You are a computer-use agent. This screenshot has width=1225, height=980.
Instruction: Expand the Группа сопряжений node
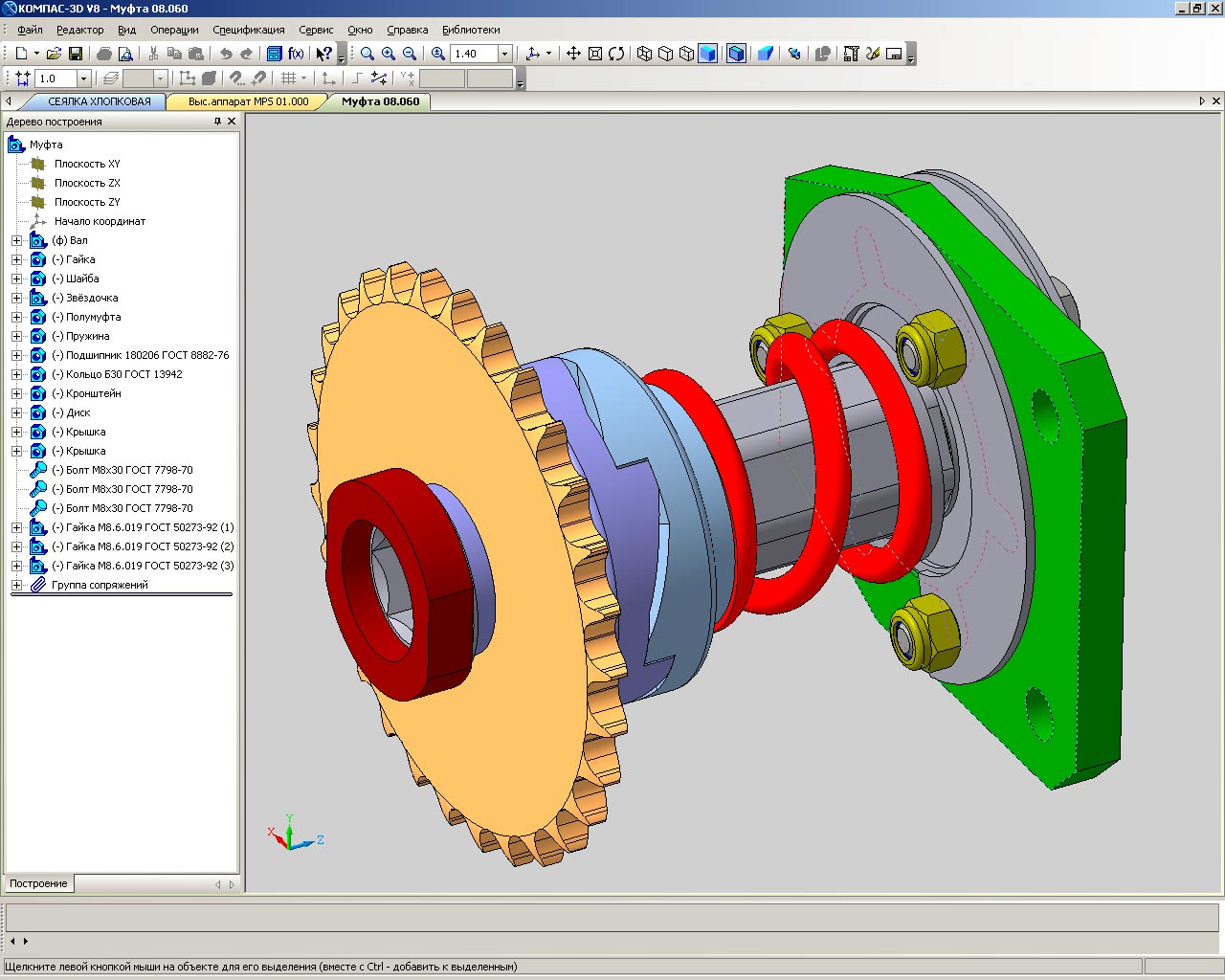coord(16,585)
